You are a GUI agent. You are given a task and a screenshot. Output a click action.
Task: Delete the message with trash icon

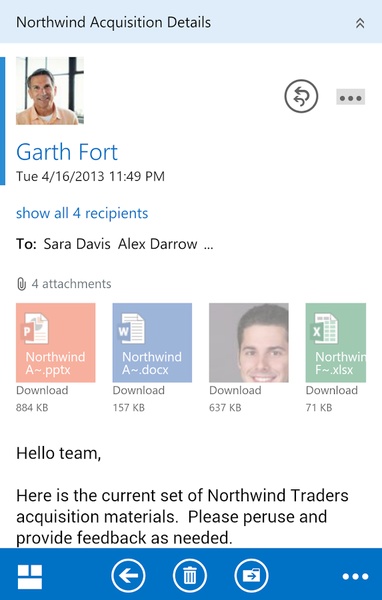189,576
